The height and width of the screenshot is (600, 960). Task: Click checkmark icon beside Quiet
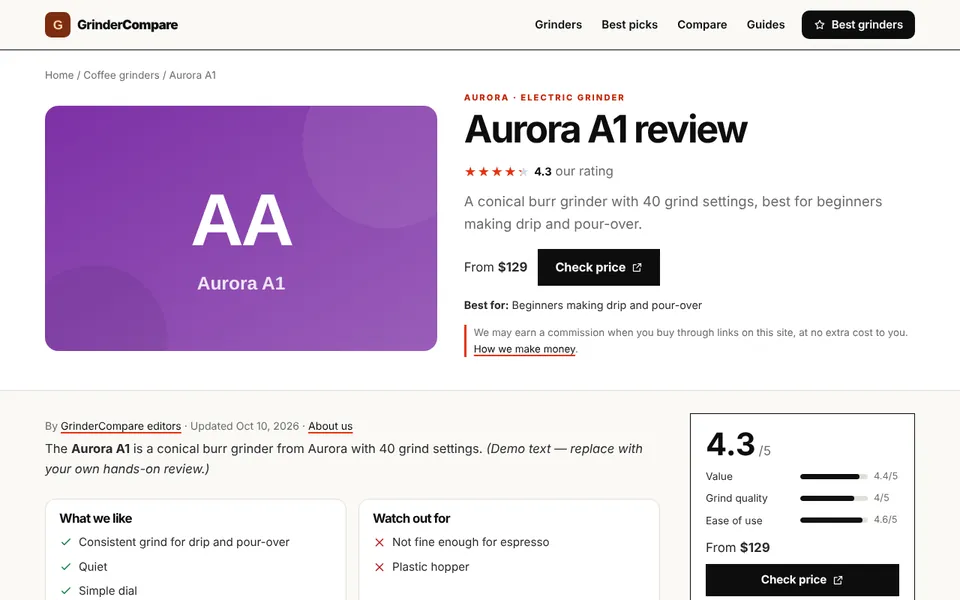pyautogui.click(x=66, y=567)
